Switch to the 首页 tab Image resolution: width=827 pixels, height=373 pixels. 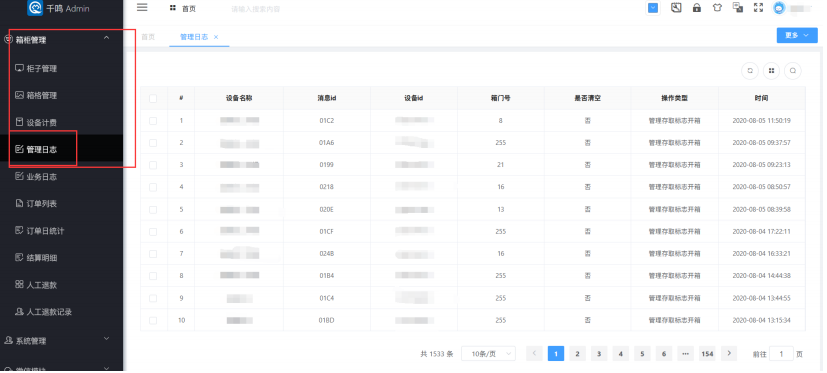(x=148, y=37)
